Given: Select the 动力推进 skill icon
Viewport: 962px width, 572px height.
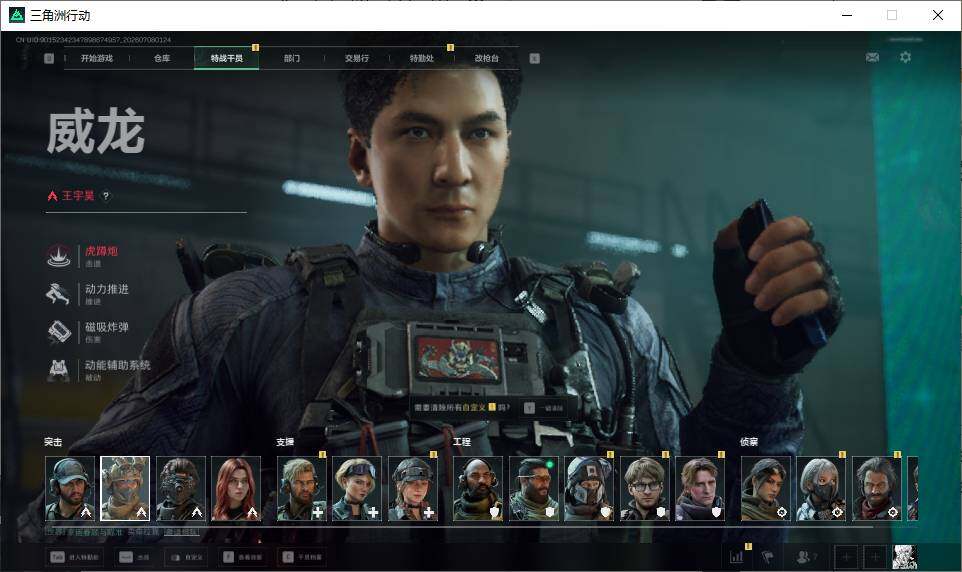Looking at the screenshot, I should pyautogui.click(x=59, y=294).
